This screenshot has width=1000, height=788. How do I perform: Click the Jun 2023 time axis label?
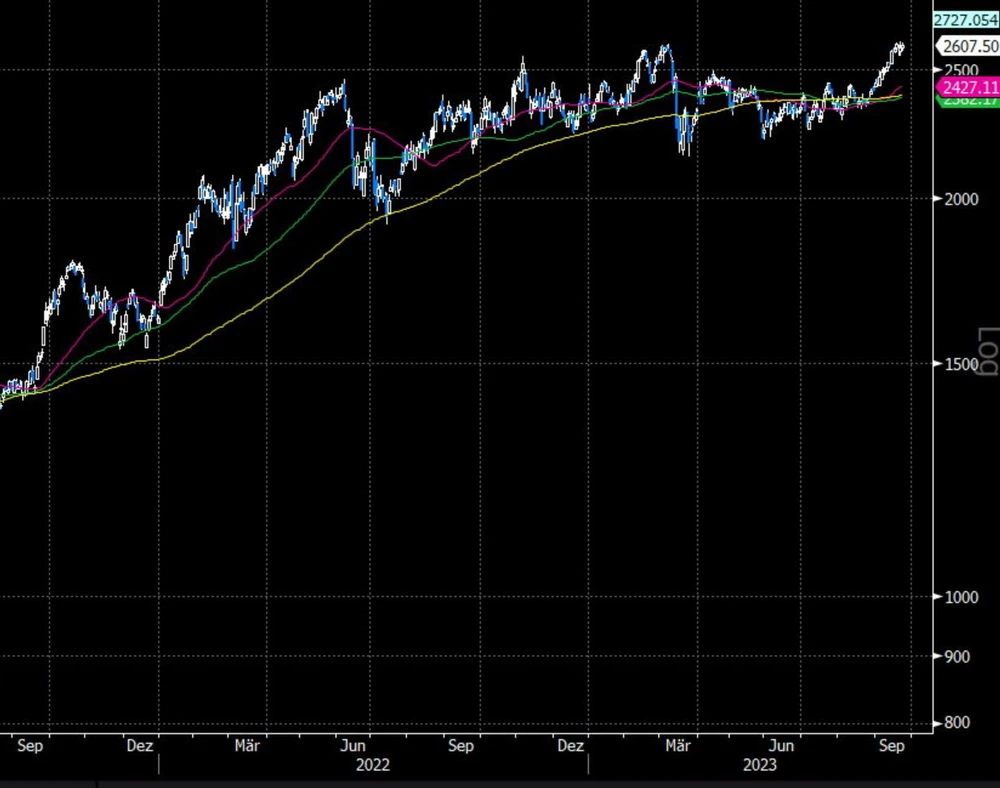(x=783, y=745)
